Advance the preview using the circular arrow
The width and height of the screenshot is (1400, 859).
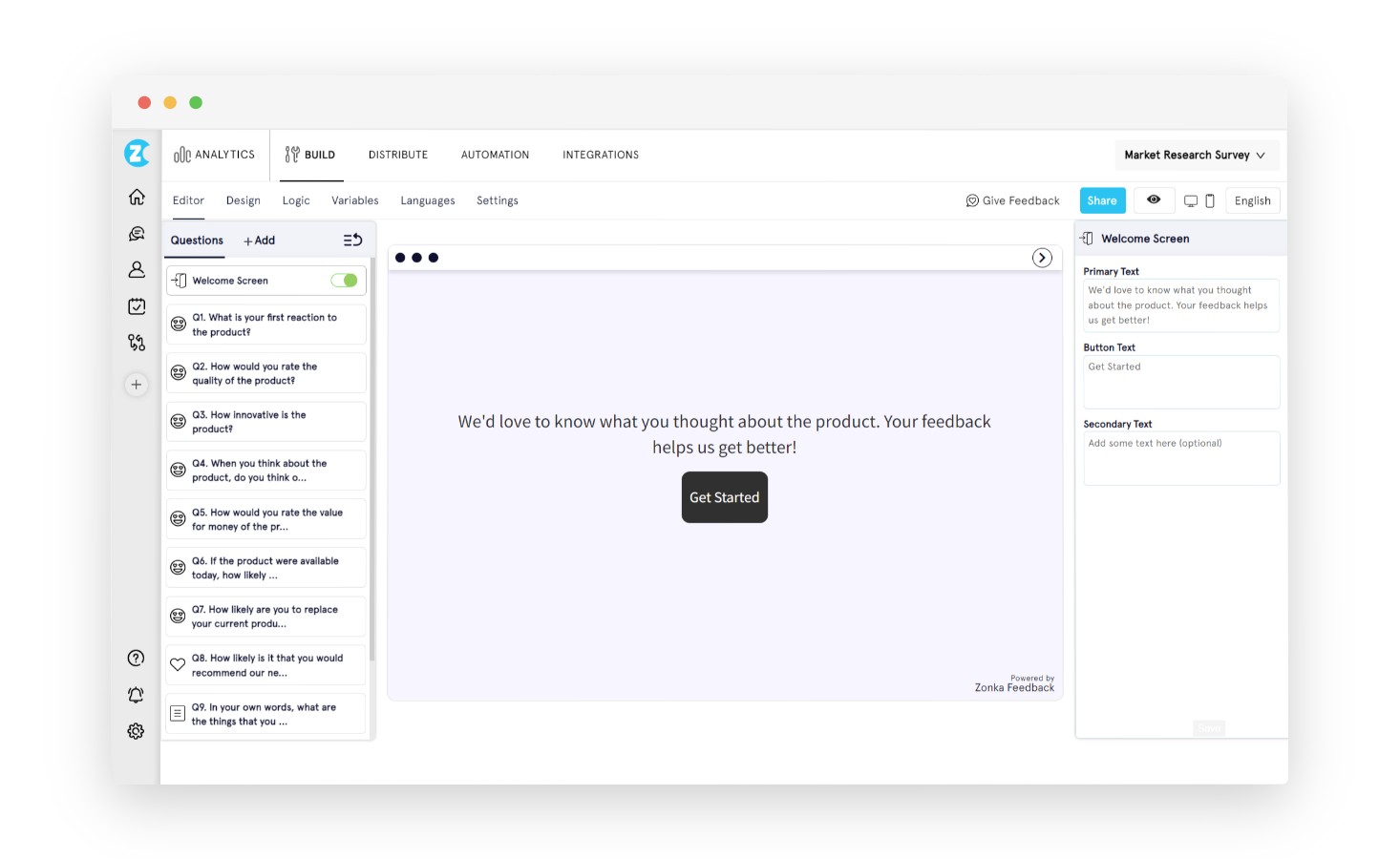click(1042, 258)
